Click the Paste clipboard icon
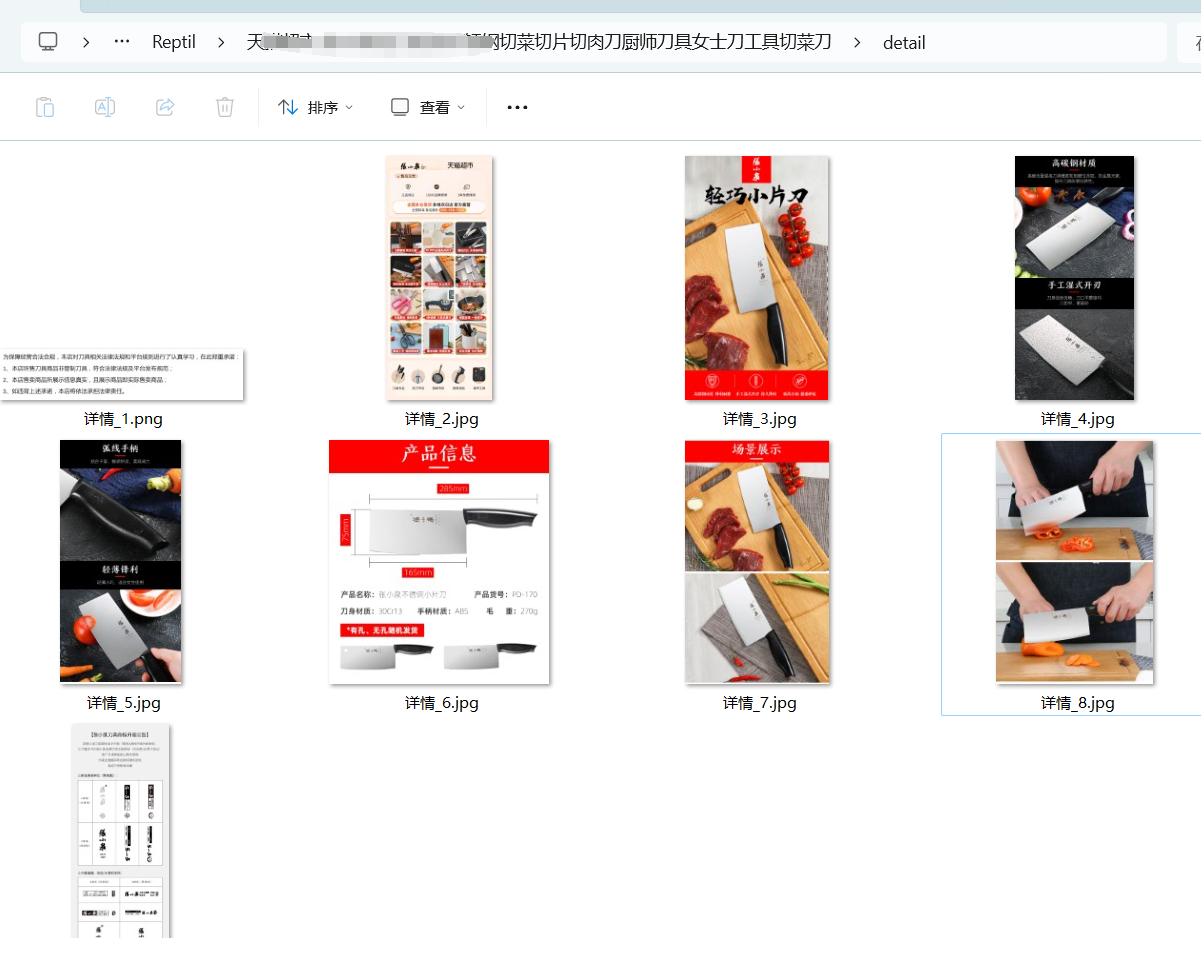The height and width of the screenshot is (956, 1201). [45, 107]
